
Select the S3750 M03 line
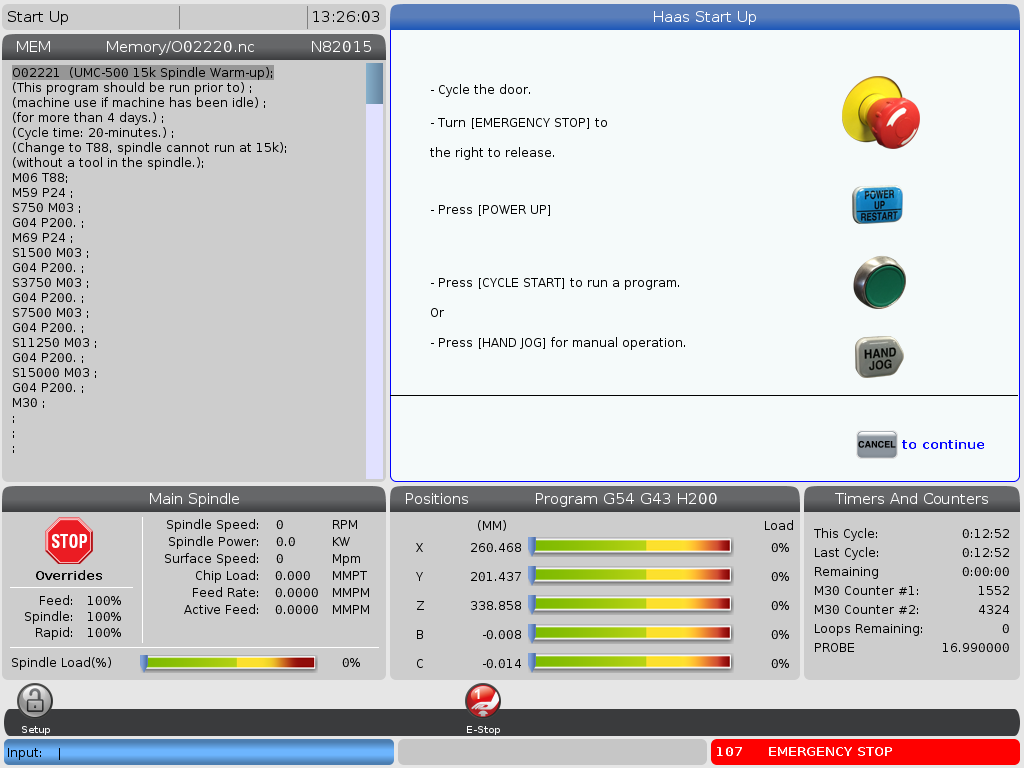pyautogui.click(x=50, y=283)
